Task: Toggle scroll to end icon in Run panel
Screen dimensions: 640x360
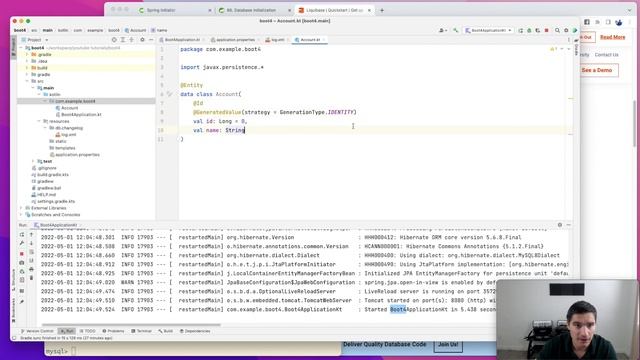Action: coord(31,260)
